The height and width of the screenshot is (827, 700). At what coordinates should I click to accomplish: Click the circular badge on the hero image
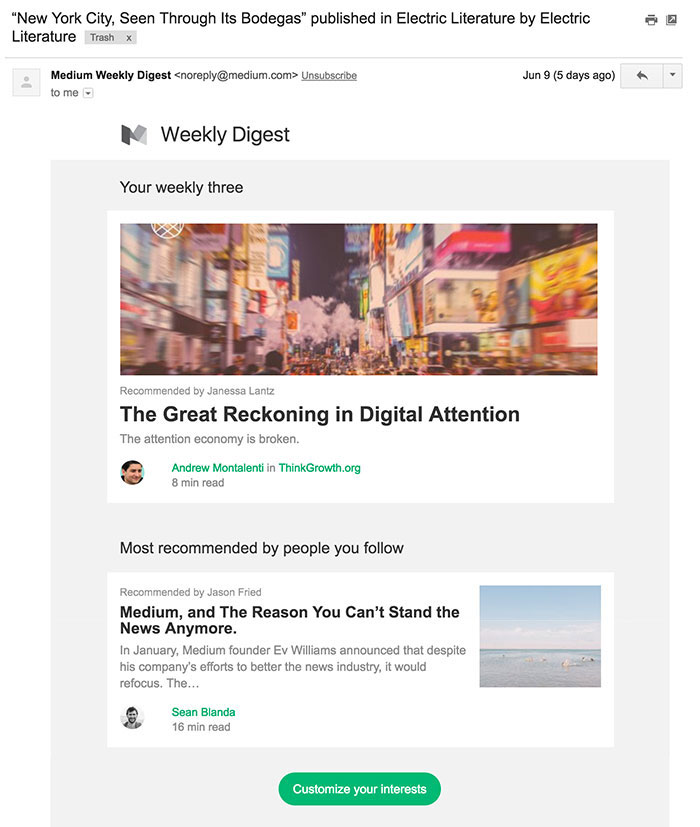tap(168, 229)
